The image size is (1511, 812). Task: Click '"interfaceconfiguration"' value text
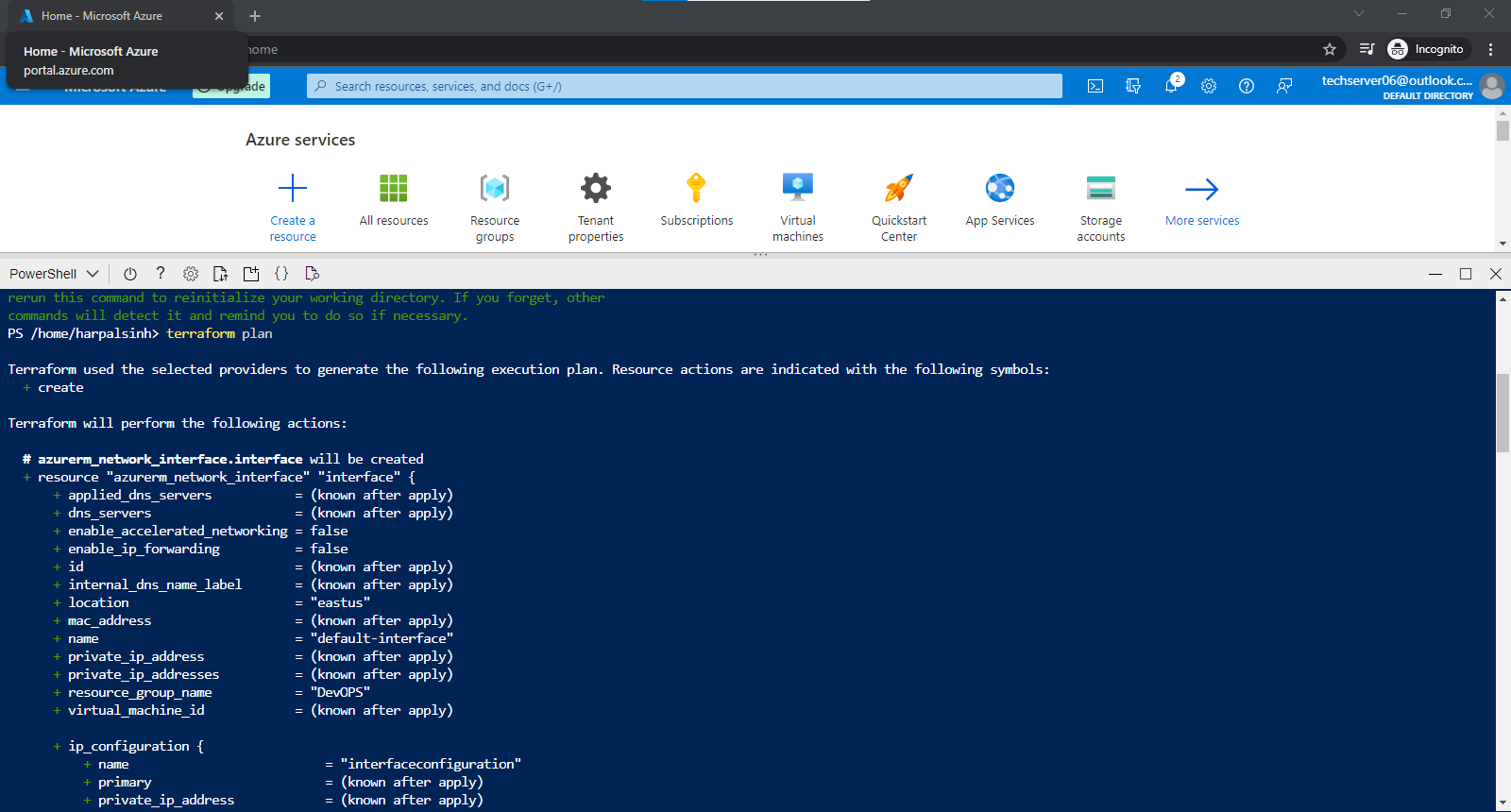(x=431, y=764)
